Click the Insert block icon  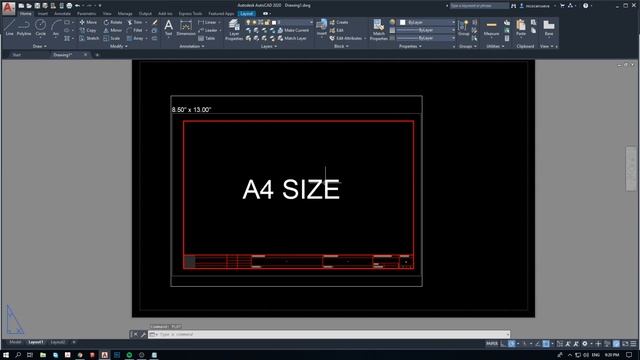pos(322,27)
